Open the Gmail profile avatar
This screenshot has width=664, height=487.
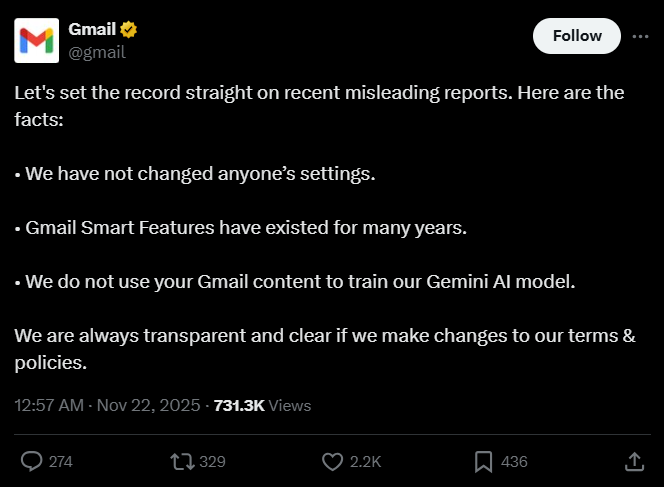[36, 40]
